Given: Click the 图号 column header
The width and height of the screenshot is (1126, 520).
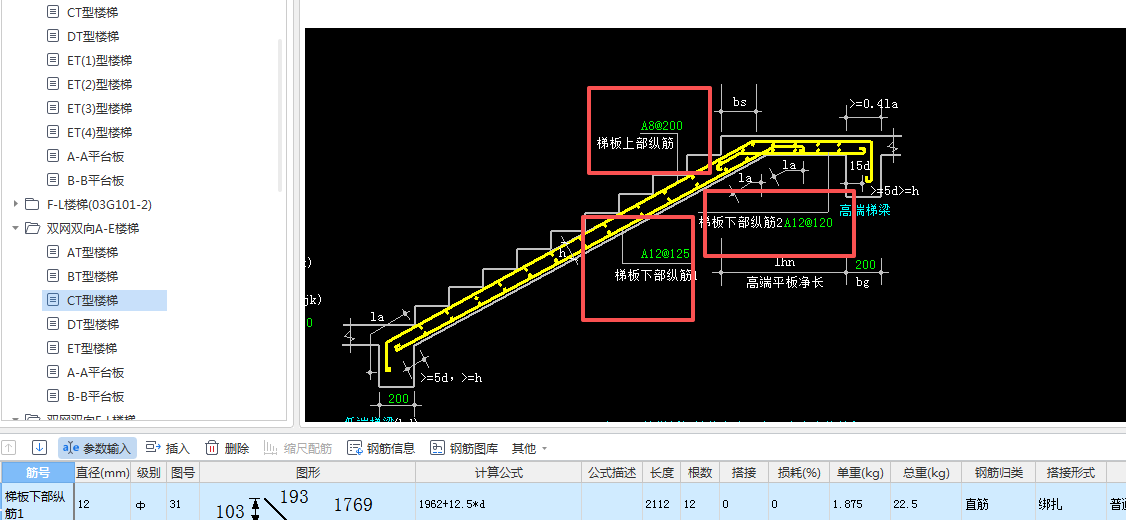Looking at the screenshot, I should pyautogui.click(x=182, y=472).
